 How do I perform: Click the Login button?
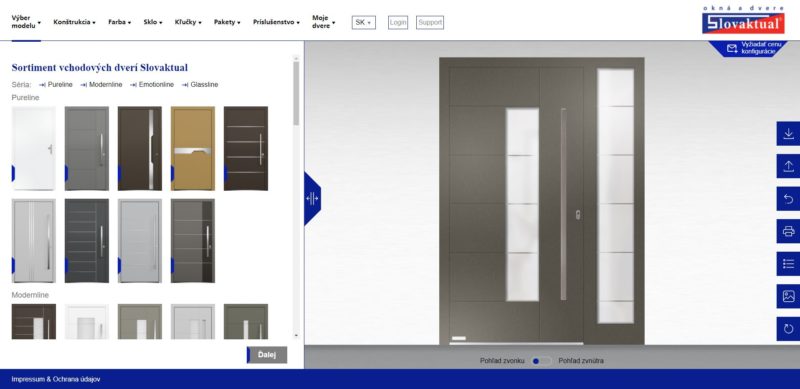(398, 22)
